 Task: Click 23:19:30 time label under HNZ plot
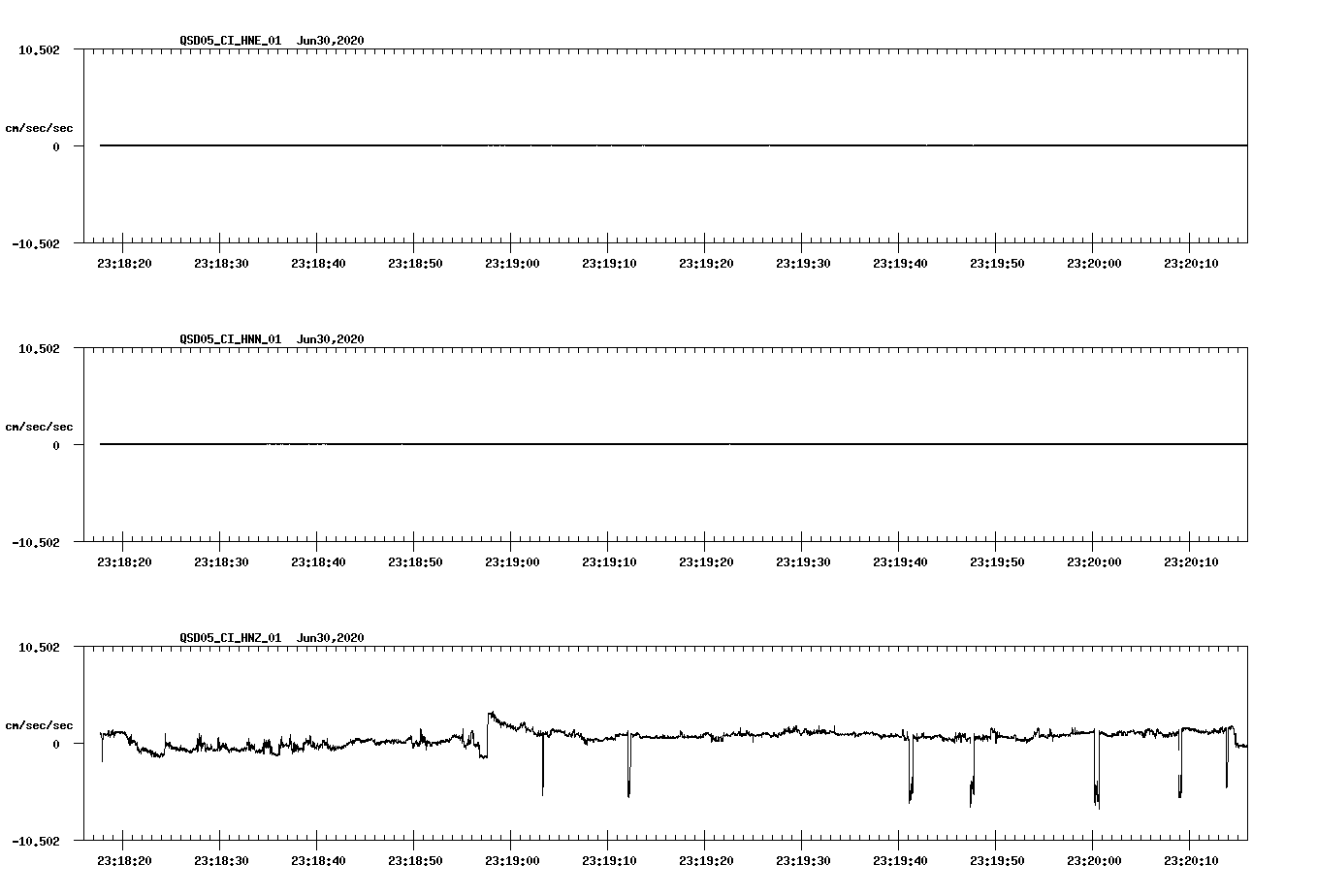(x=803, y=861)
